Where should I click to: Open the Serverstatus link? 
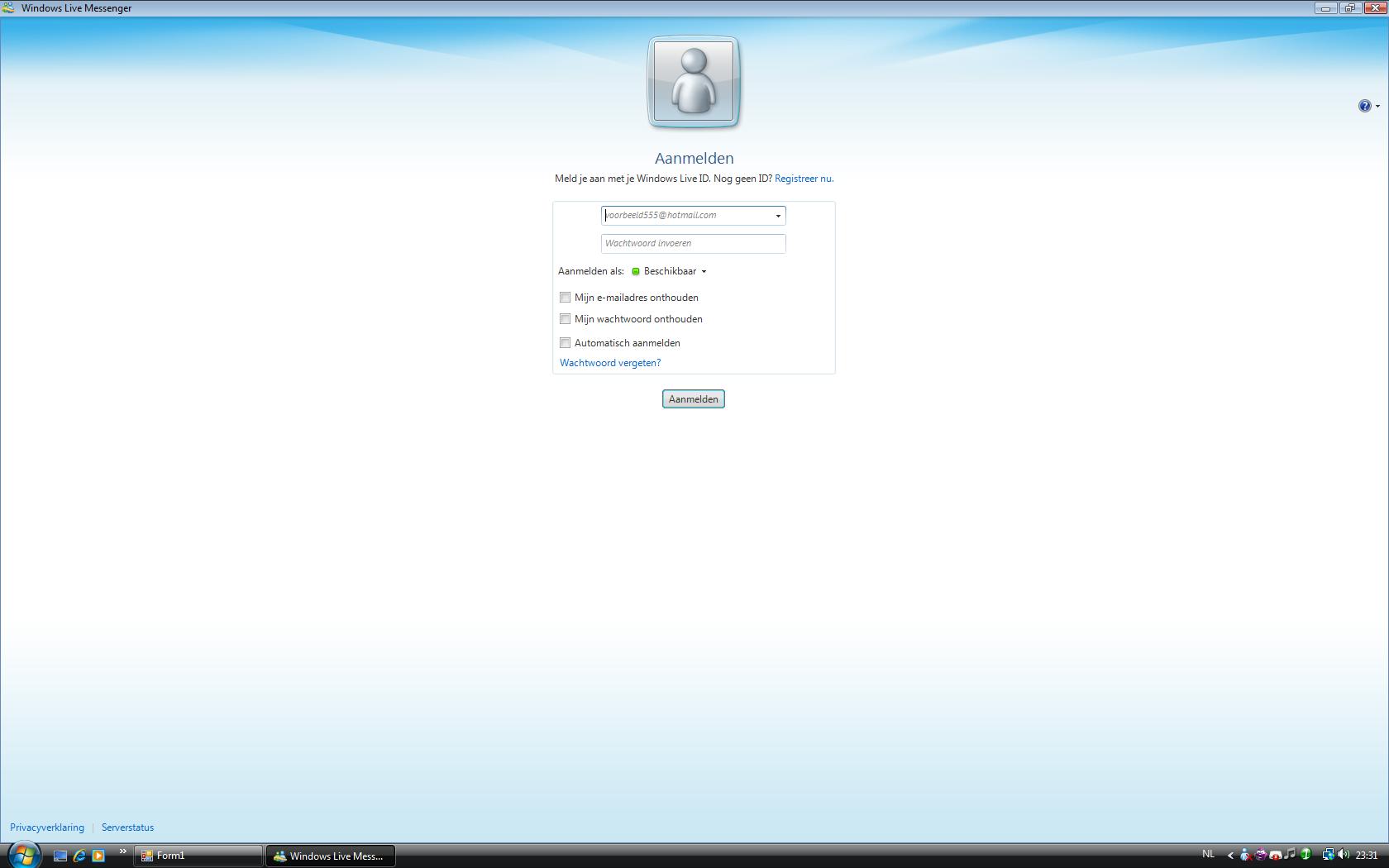128,827
